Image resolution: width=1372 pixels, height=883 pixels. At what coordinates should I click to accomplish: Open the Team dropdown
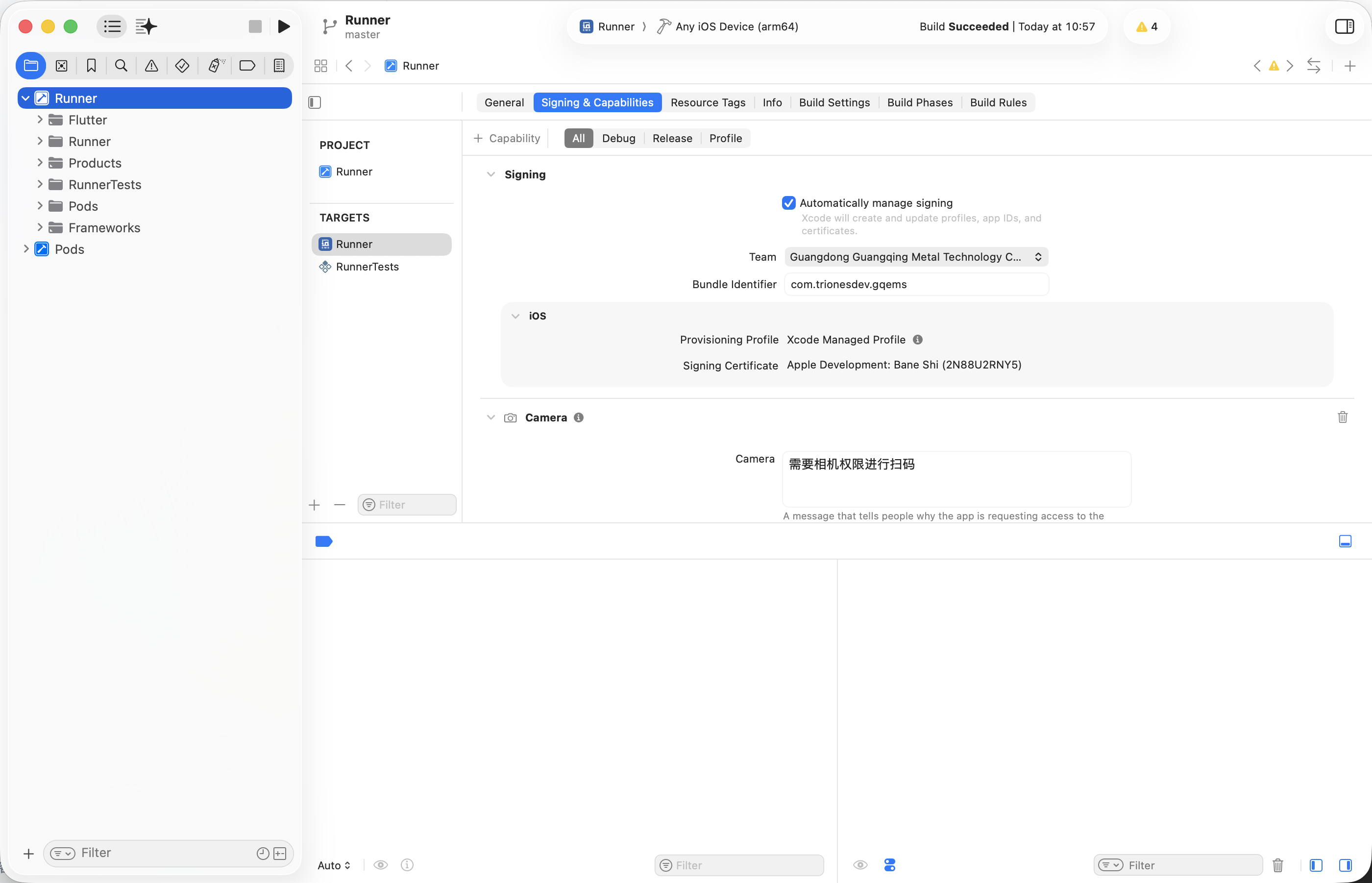point(916,257)
